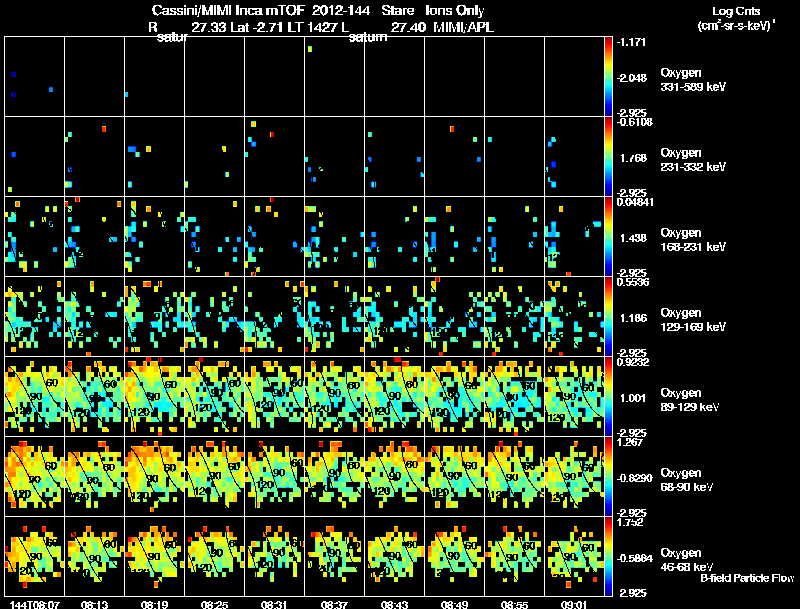Click the top row color scale bar
This screenshot has height=609, width=800.
[x=608, y=76]
